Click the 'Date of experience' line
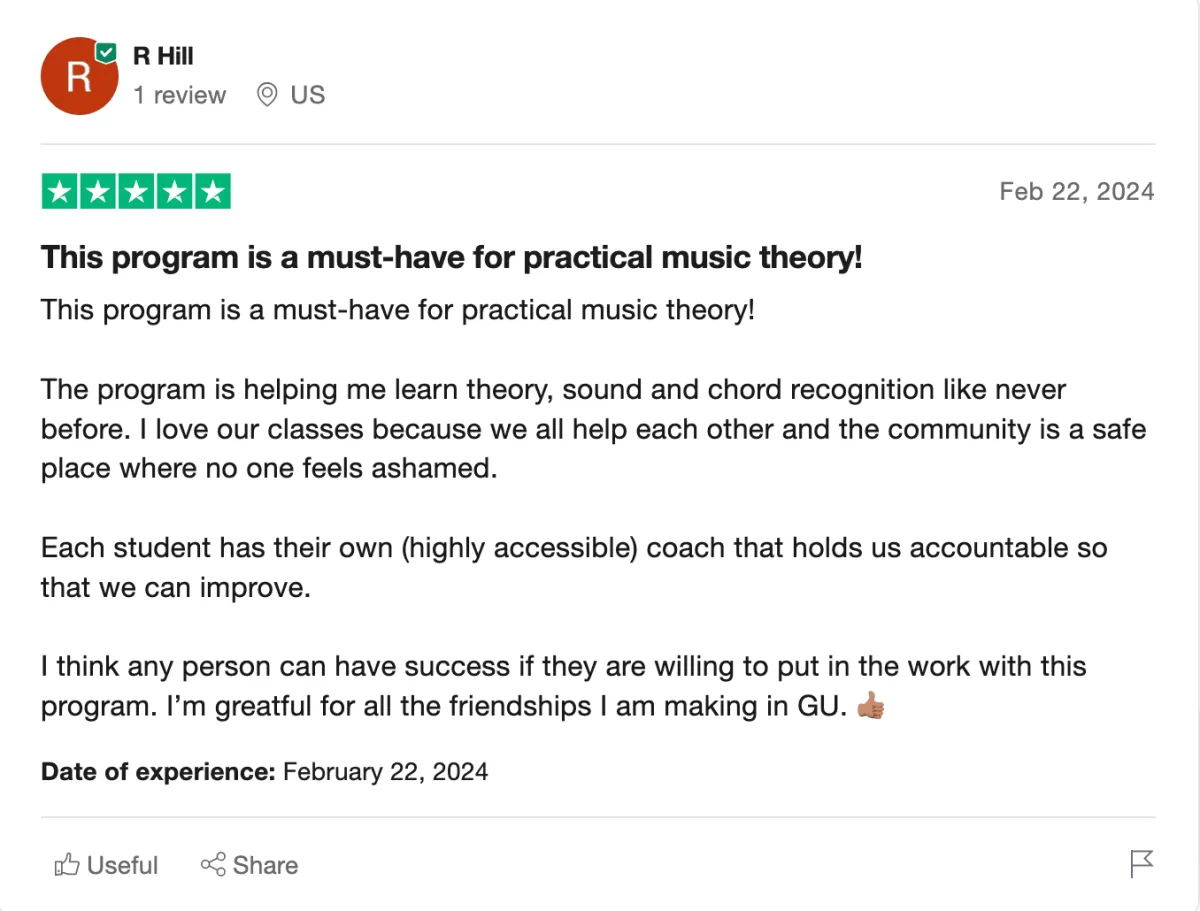This screenshot has height=911, width=1200. pos(264,771)
